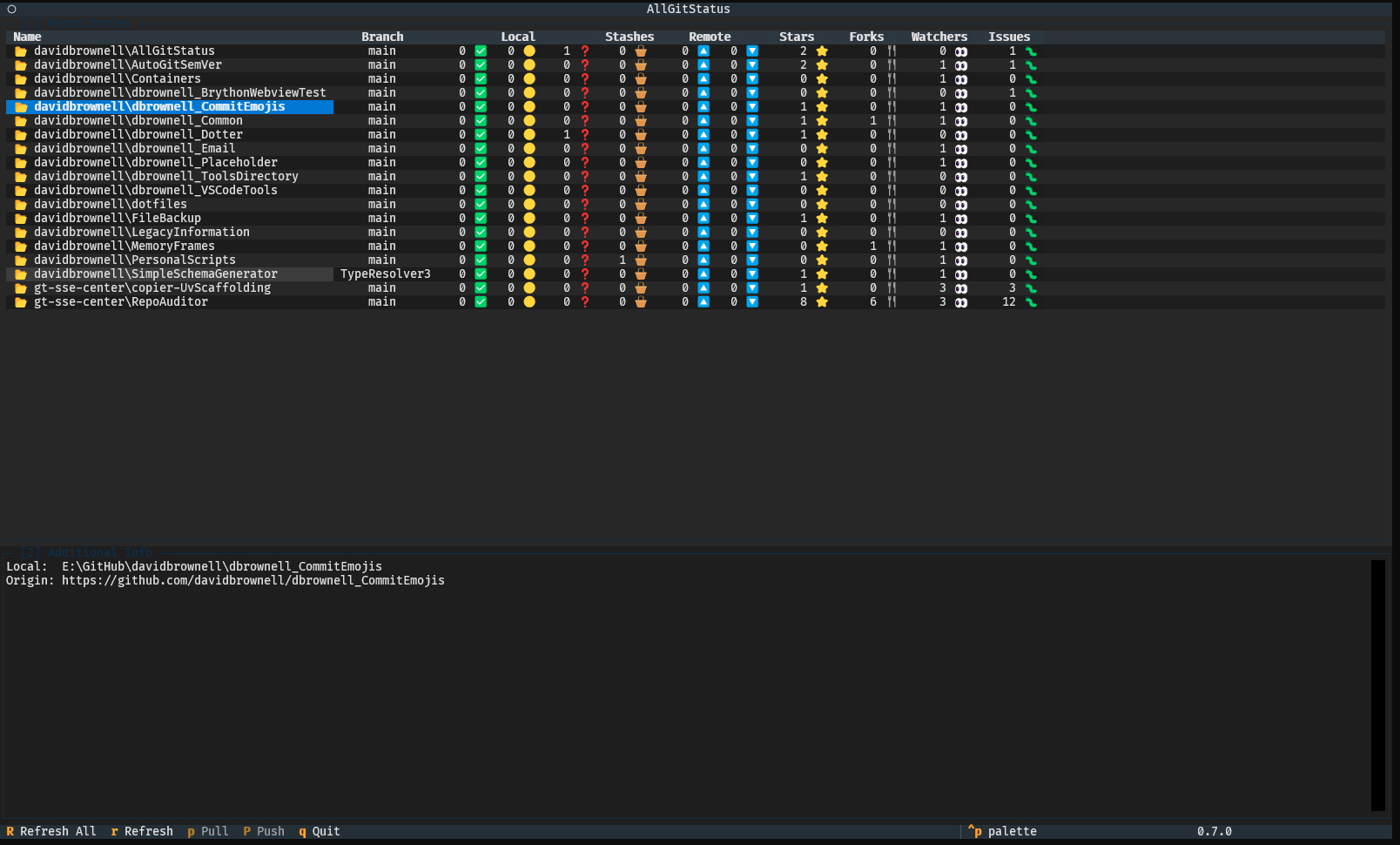1400x845 pixels.
Task: Click the Local path E:\GitHub\davidbrownell\dbrownell_CommitEmojis
Action: pos(222,566)
